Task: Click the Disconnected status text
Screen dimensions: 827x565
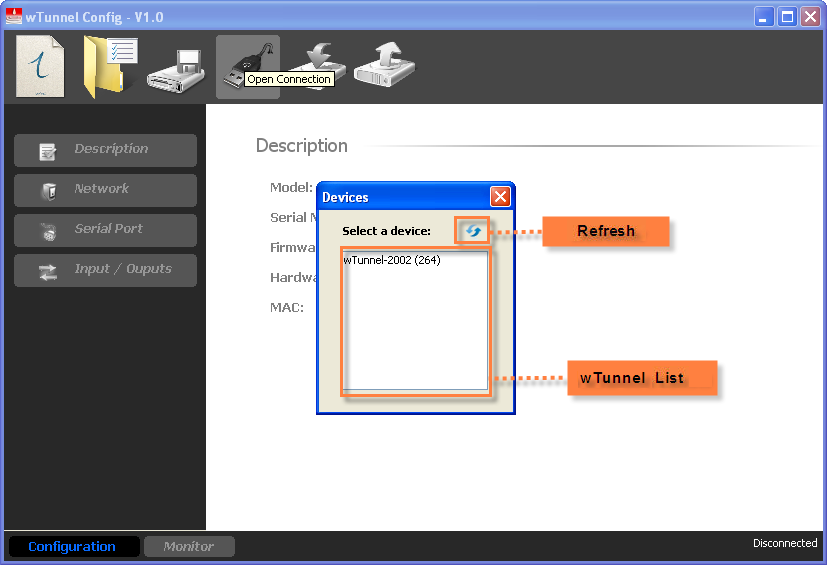Action: (x=784, y=543)
